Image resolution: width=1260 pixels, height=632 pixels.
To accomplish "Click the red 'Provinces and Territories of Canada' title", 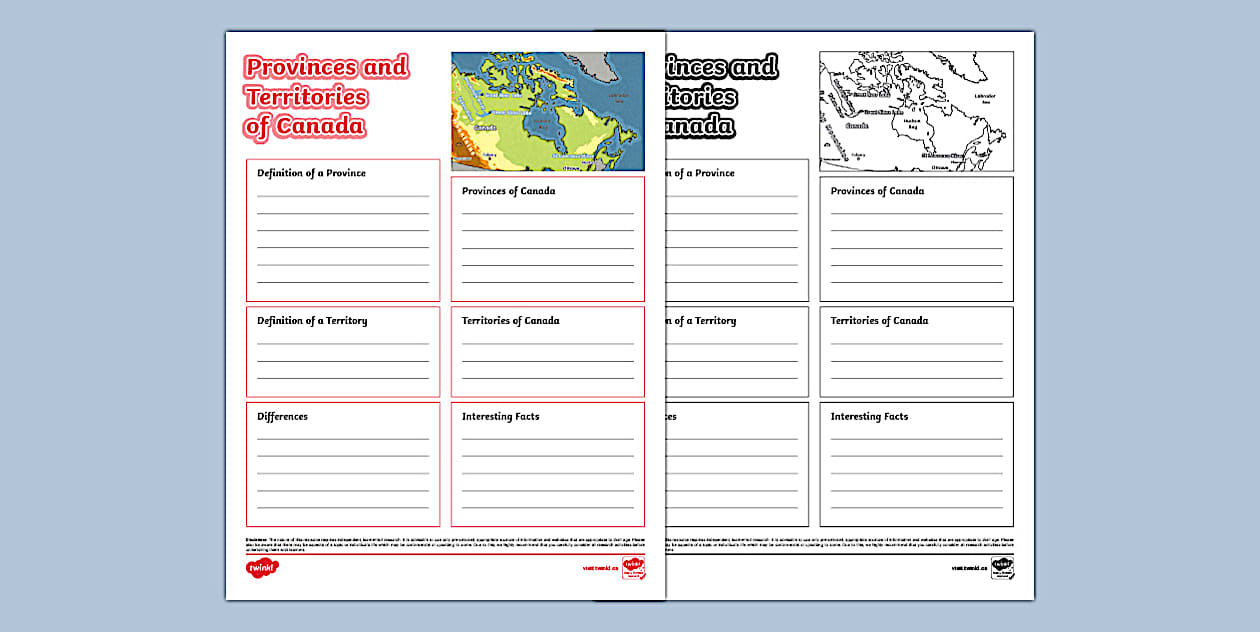I will (x=326, y=96).
